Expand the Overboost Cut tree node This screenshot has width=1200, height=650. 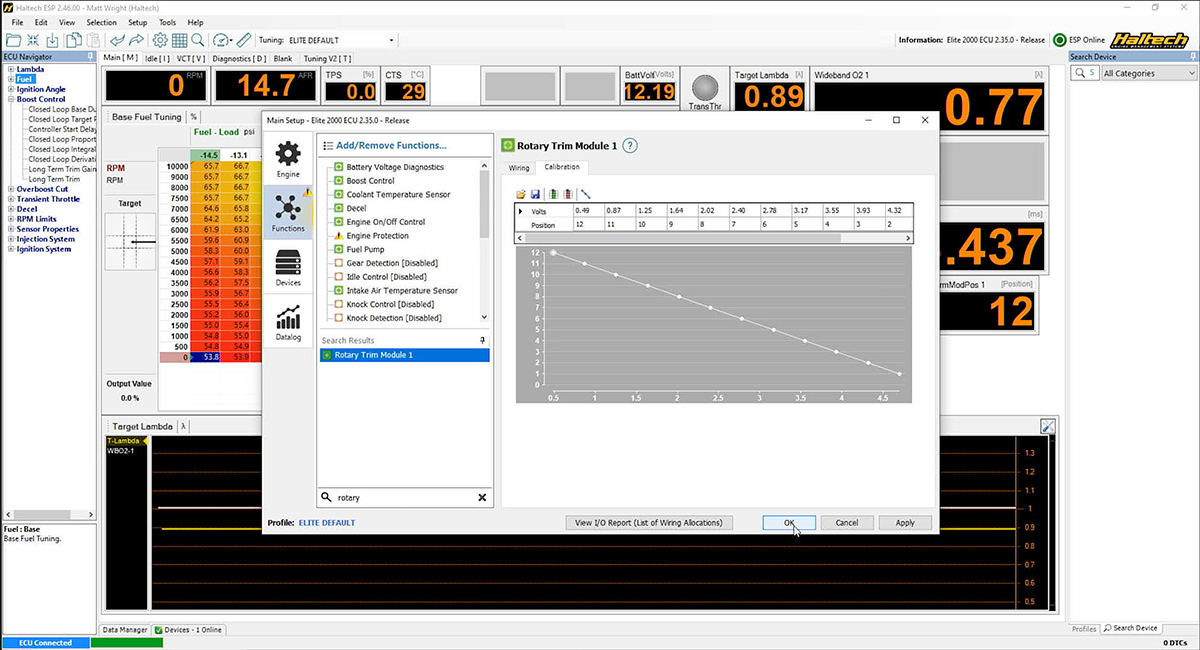[x=10, y=189]
